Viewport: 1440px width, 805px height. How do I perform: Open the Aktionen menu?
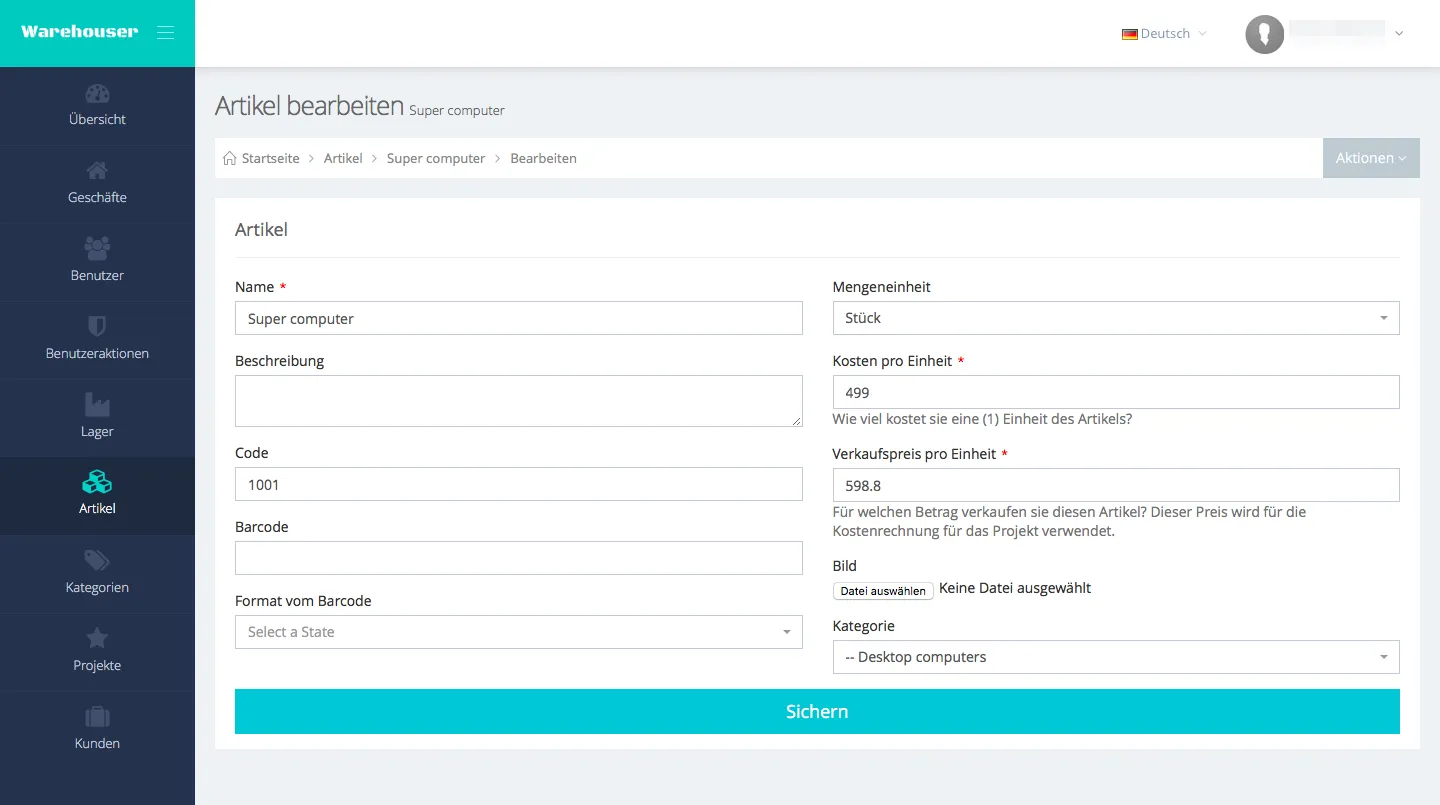click(x=1370, y=158)
